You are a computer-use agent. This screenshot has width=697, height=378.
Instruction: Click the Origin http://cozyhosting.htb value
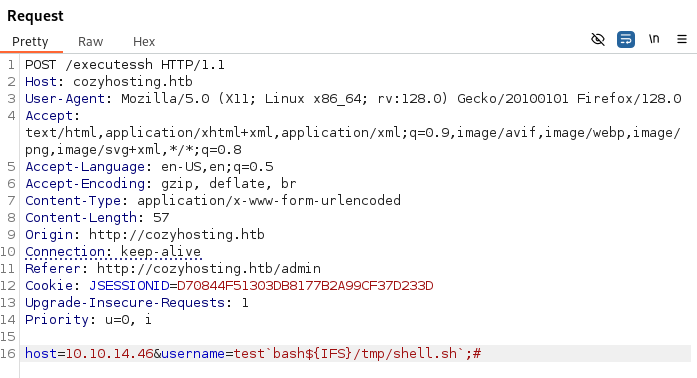coord(176,235)
